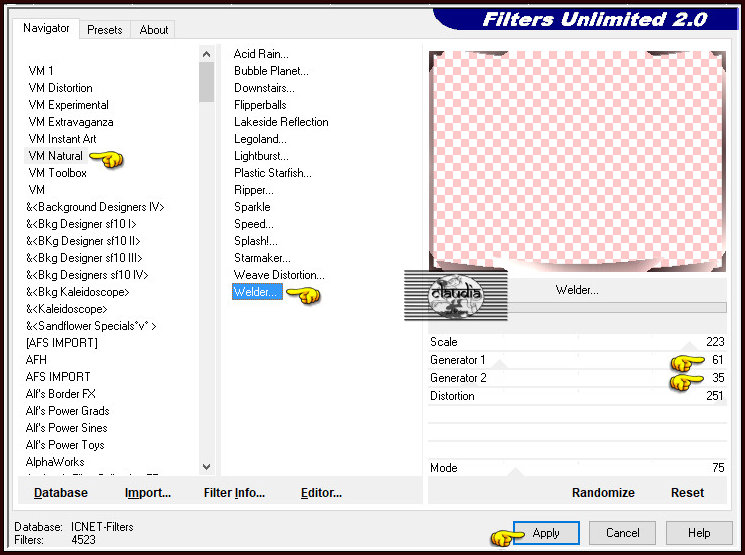The image size is (745, 555).
Task: Select &<Kaleidoscope> category
Action: (67, 309)
